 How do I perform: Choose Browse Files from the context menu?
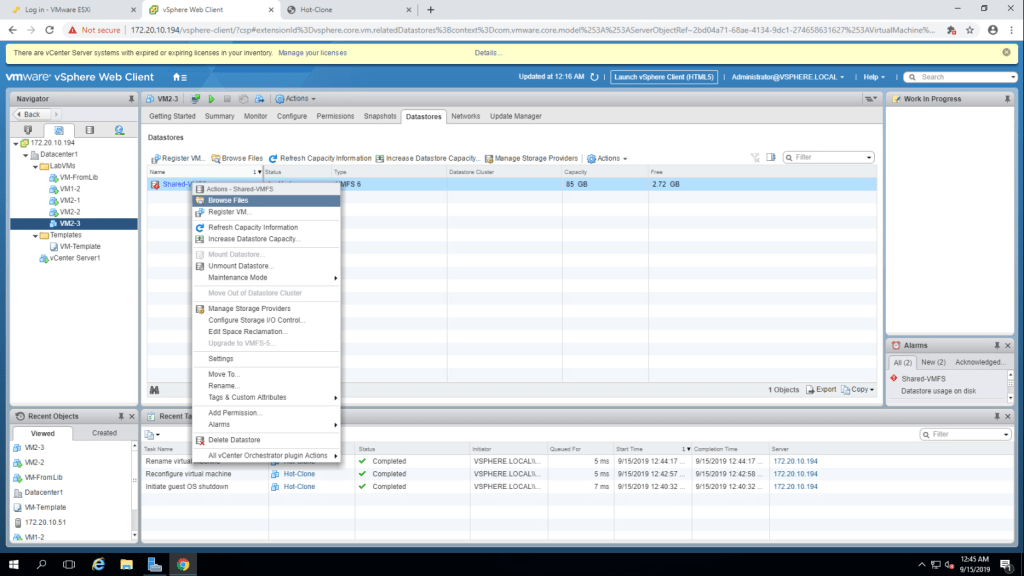point(228,200)
